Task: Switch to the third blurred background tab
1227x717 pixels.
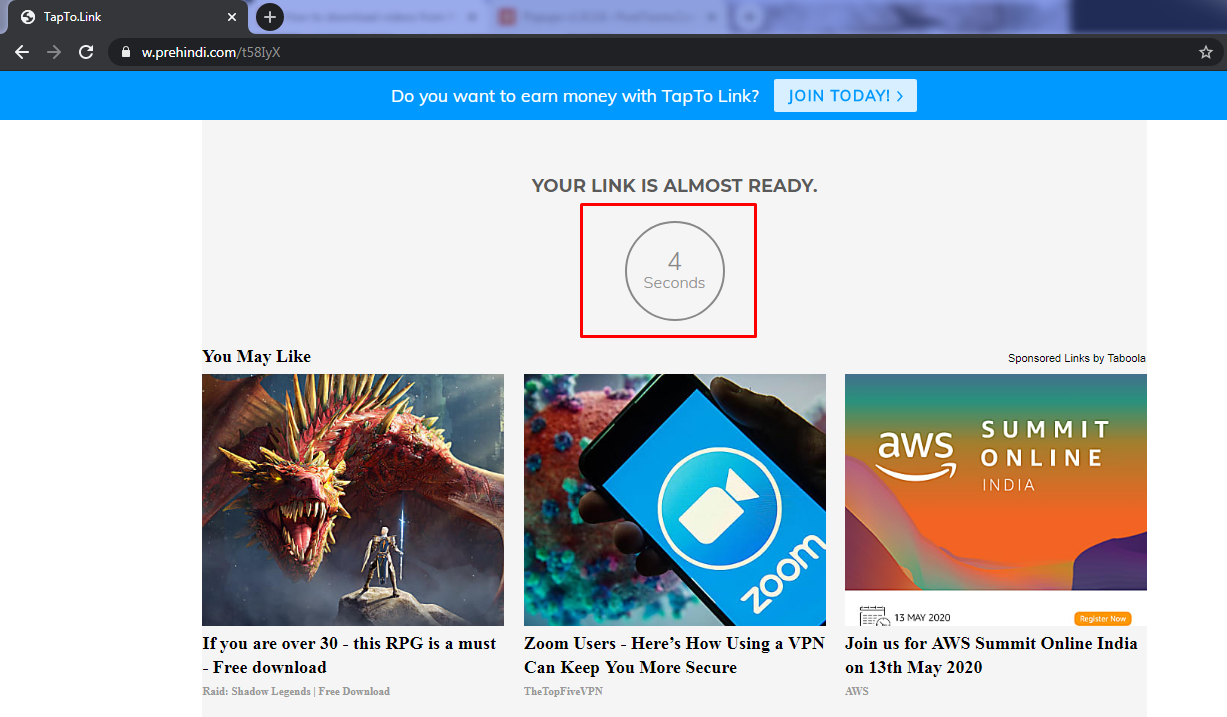Action: (x=610, y=17)
